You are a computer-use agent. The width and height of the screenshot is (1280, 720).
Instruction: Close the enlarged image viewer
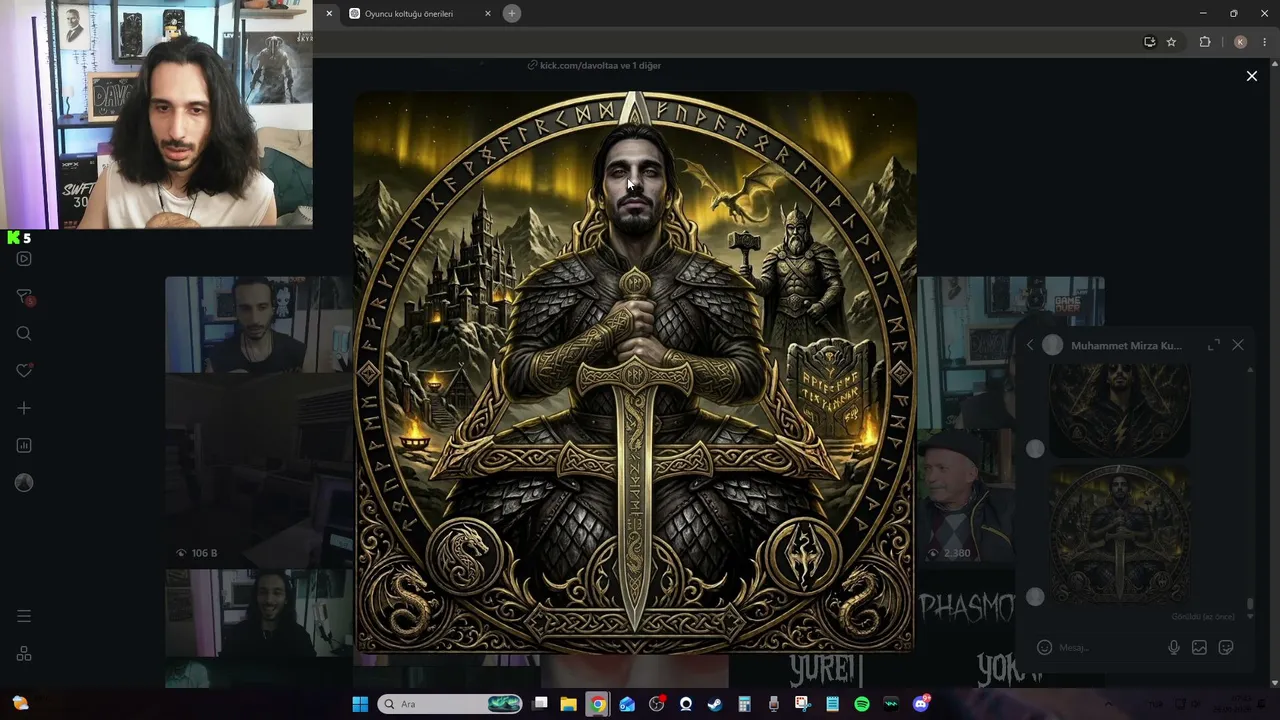1251,76
